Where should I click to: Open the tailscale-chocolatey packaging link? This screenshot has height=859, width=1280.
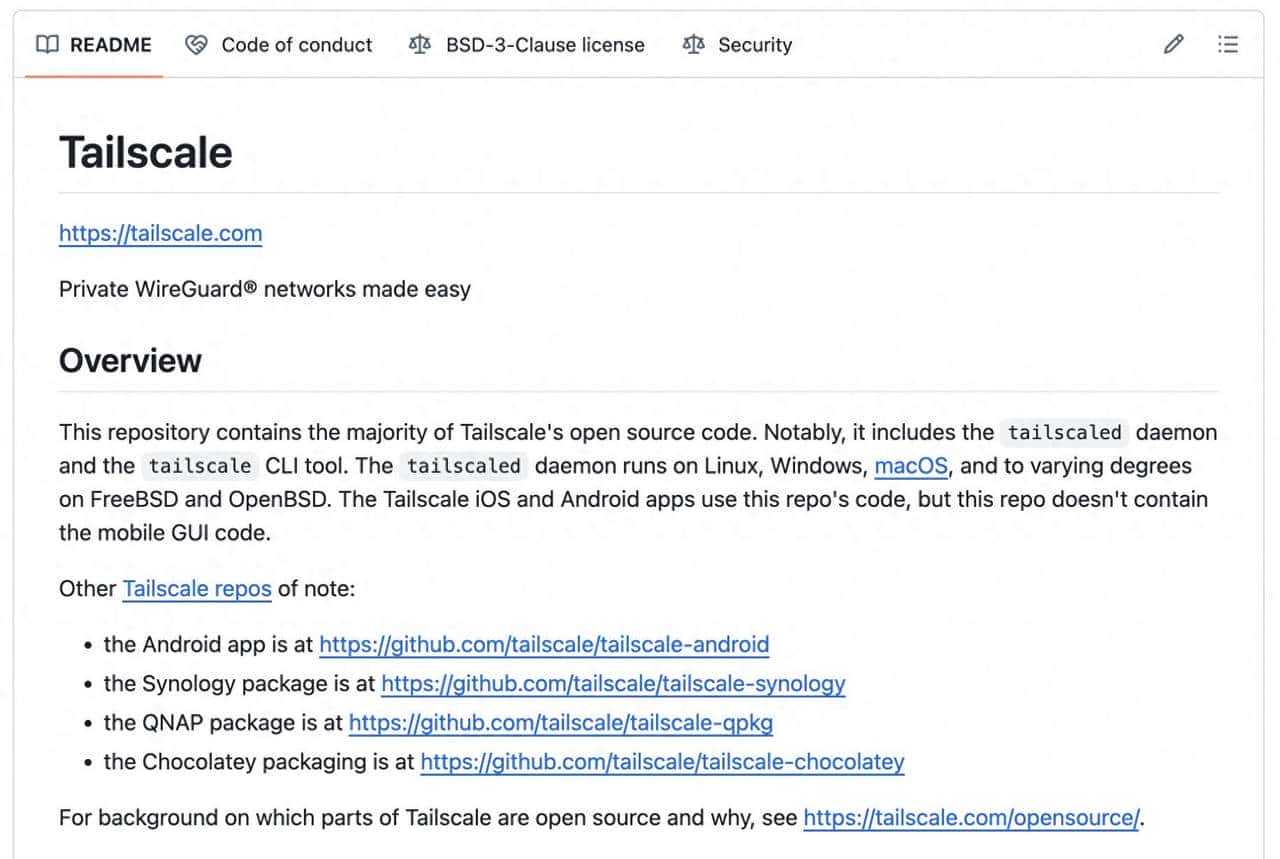(x=662, y=762)
